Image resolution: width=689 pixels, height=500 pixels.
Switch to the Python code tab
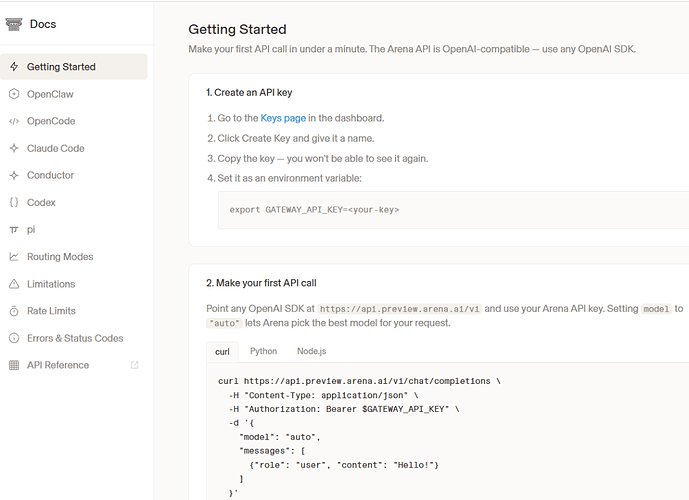(264, 351)
